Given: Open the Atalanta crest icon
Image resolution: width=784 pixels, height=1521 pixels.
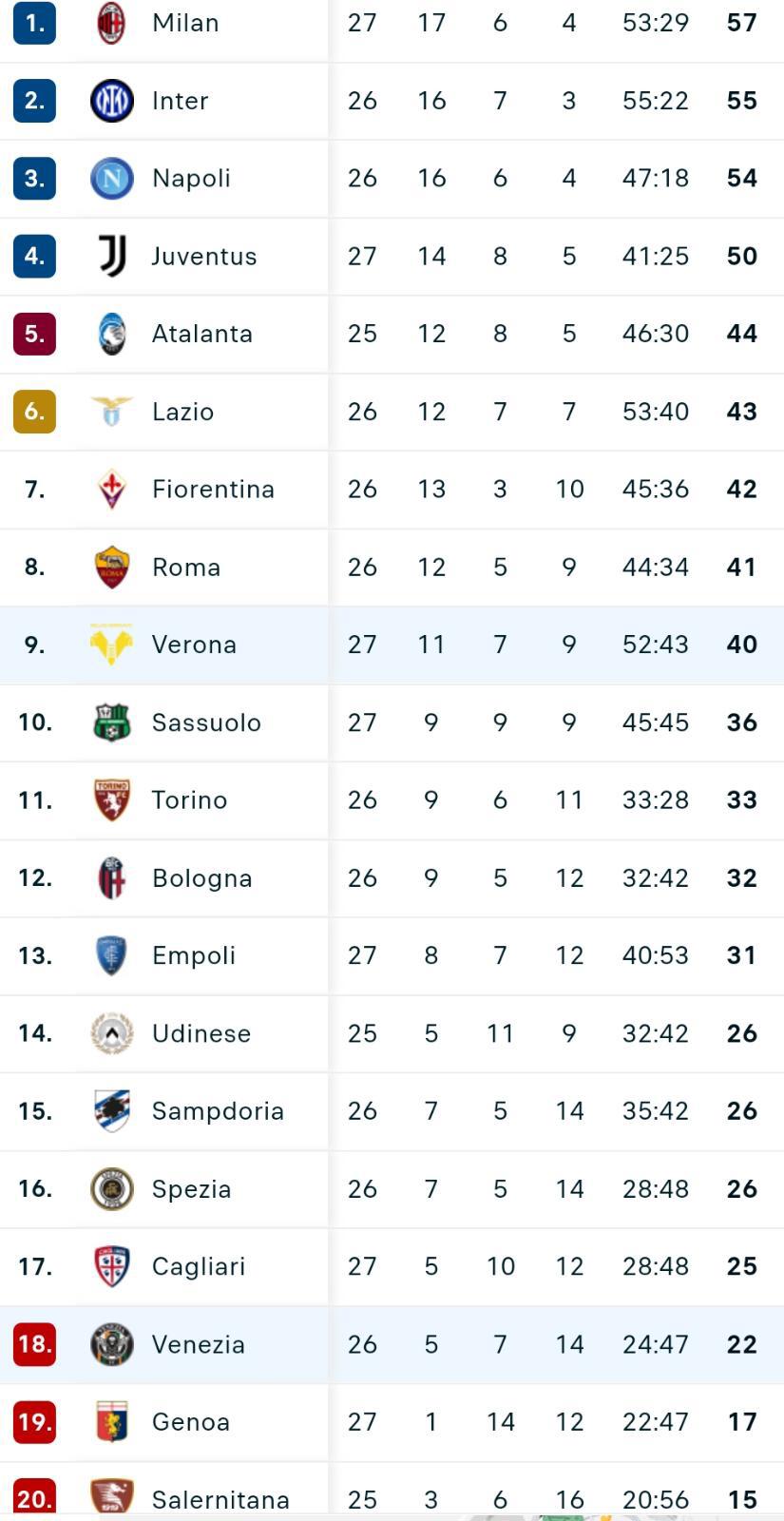Looking at the screenshot, I should [111, 334].
